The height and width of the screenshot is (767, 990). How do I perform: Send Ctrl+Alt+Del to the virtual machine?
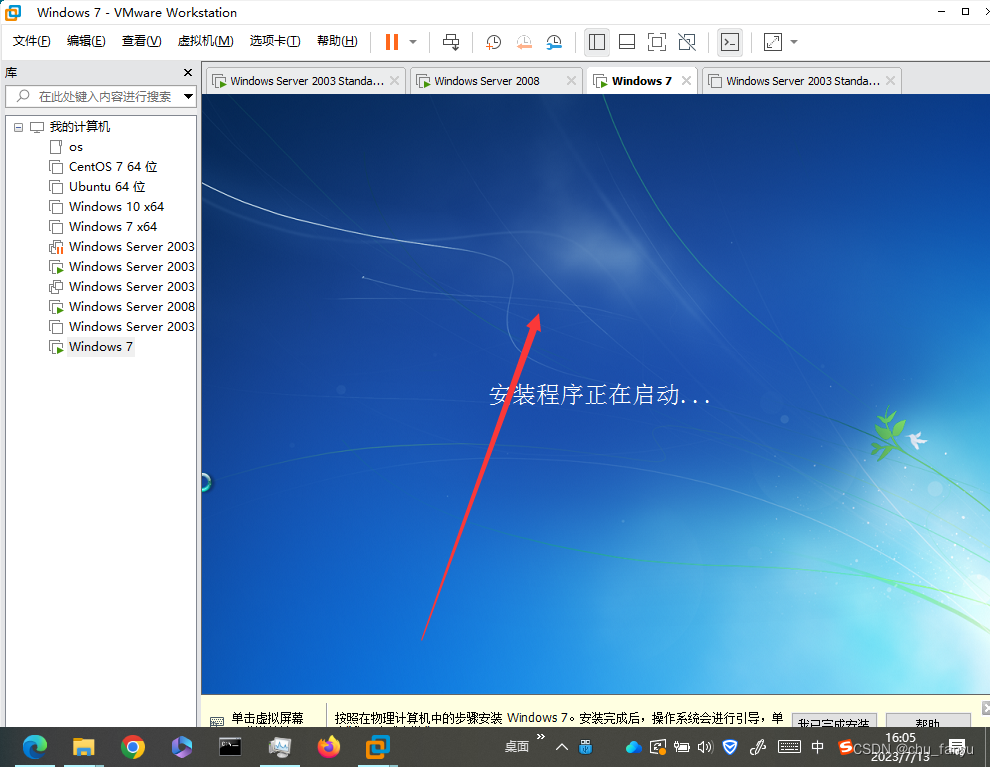pyautogui.click(x=451, y=42)
